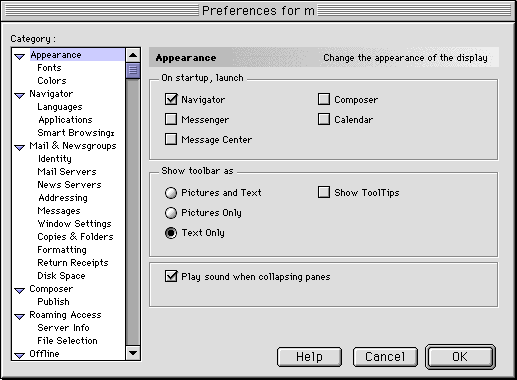The width and height of the screenshot is (517, 380).
Task: Click category list scroll down arrow
Action: [x=133, y=353]
